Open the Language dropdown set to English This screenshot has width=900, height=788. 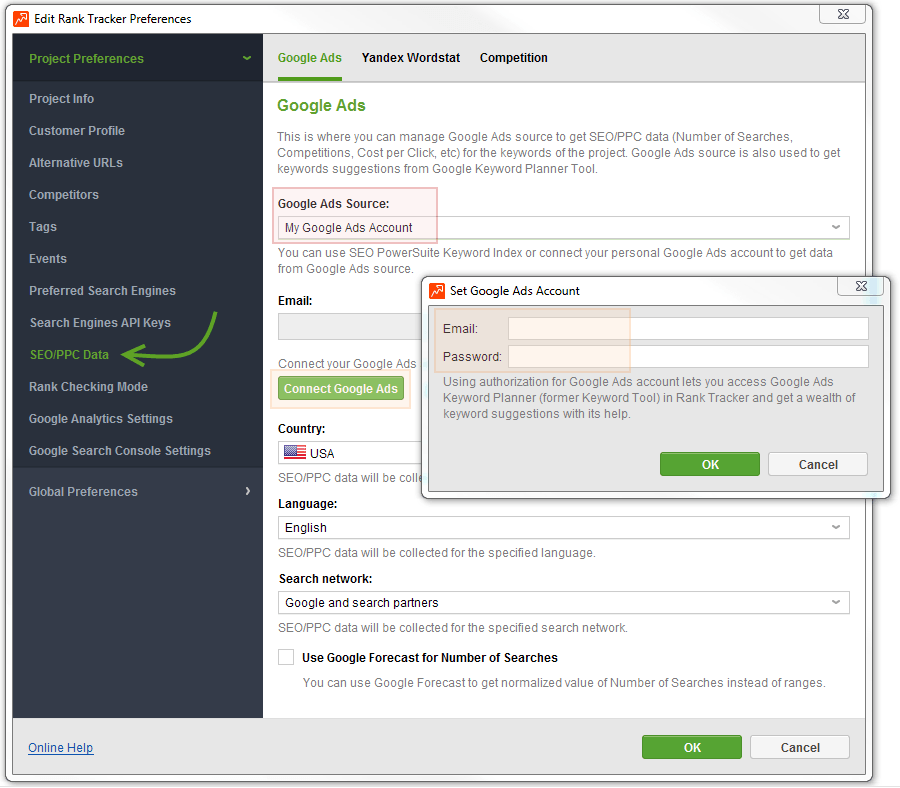click(x=563, y=527)
